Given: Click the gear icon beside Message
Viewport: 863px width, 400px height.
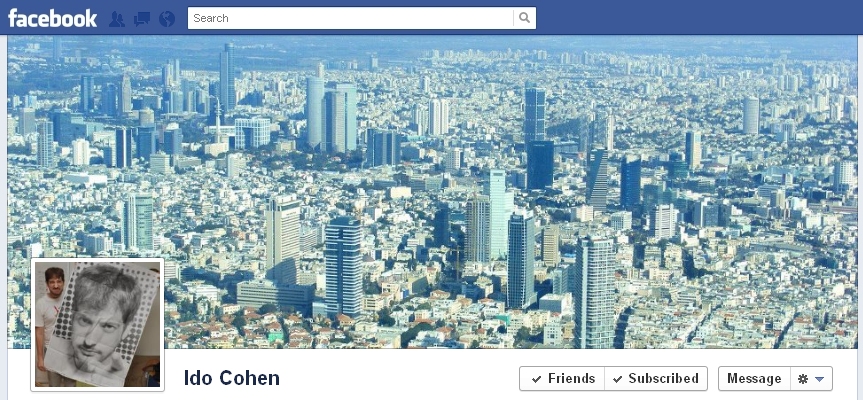Looking at the screenshot, I should (803, 379).
